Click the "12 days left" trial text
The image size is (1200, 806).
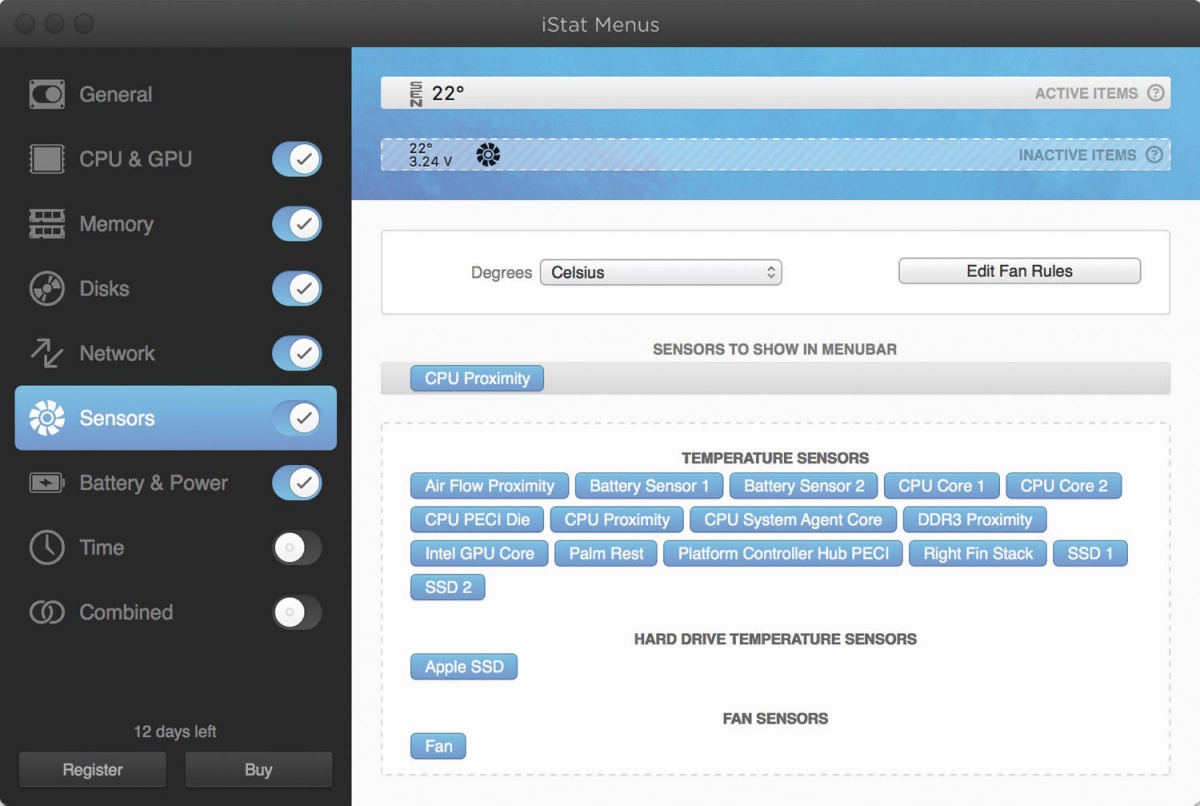click(175, 732)
